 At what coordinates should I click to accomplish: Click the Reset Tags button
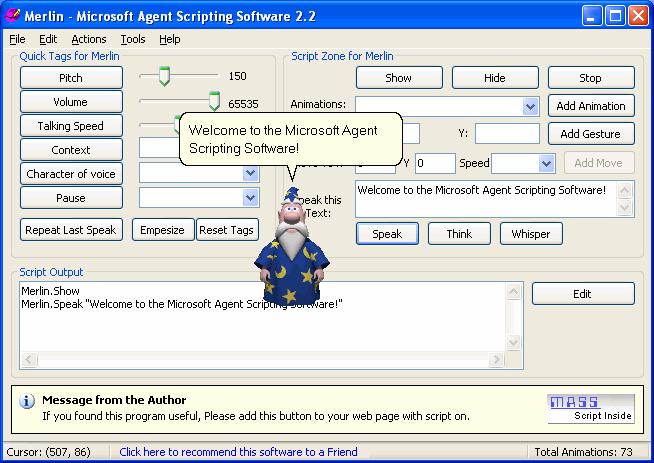point(227,230)
